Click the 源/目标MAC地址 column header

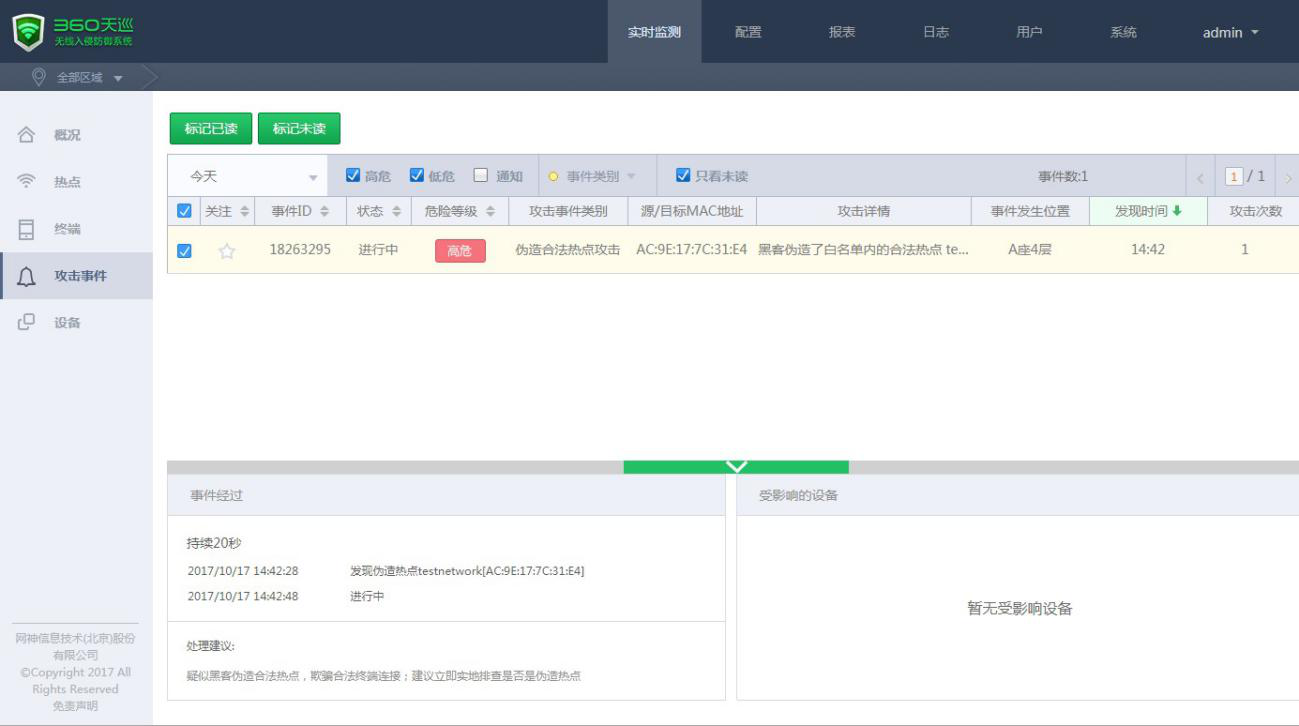pos(692,211)
